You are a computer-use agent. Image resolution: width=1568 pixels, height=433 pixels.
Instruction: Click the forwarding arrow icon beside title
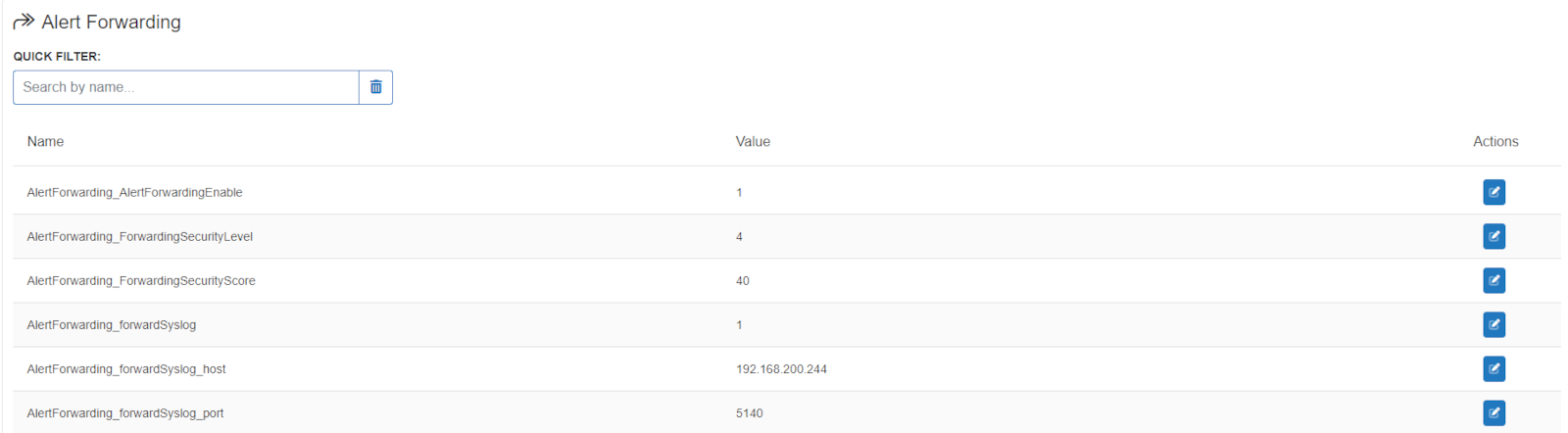tap(24, 22)
